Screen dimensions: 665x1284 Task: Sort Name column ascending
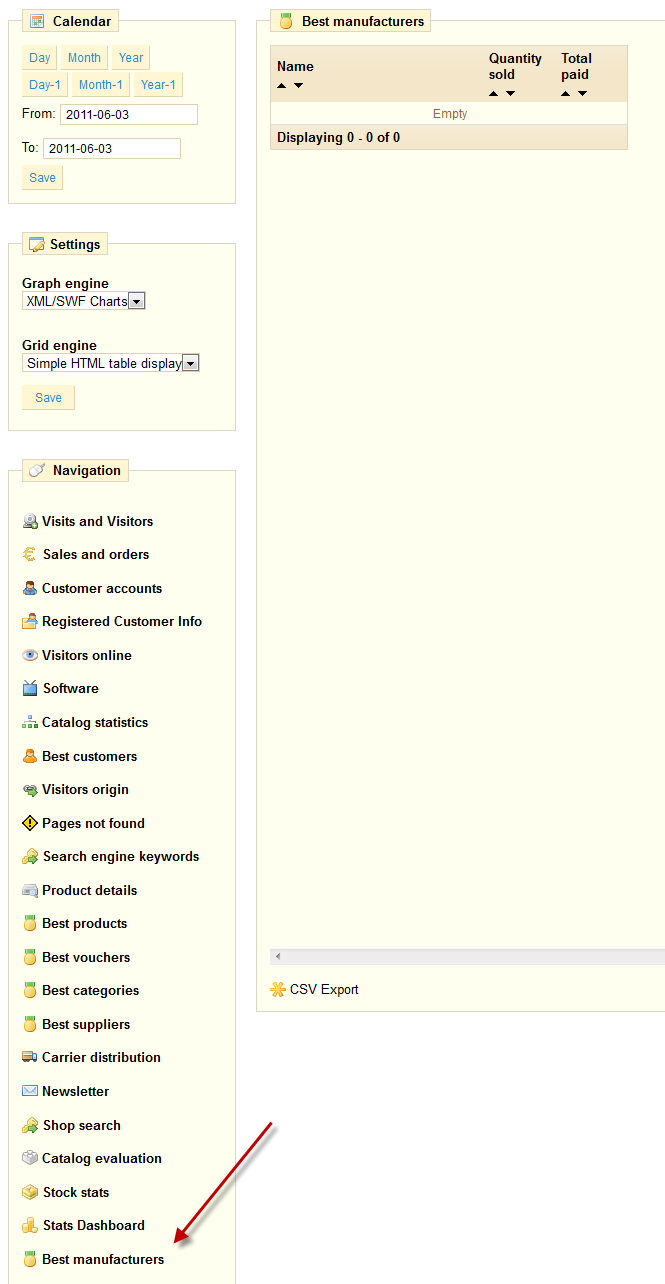tap(282, 86)
